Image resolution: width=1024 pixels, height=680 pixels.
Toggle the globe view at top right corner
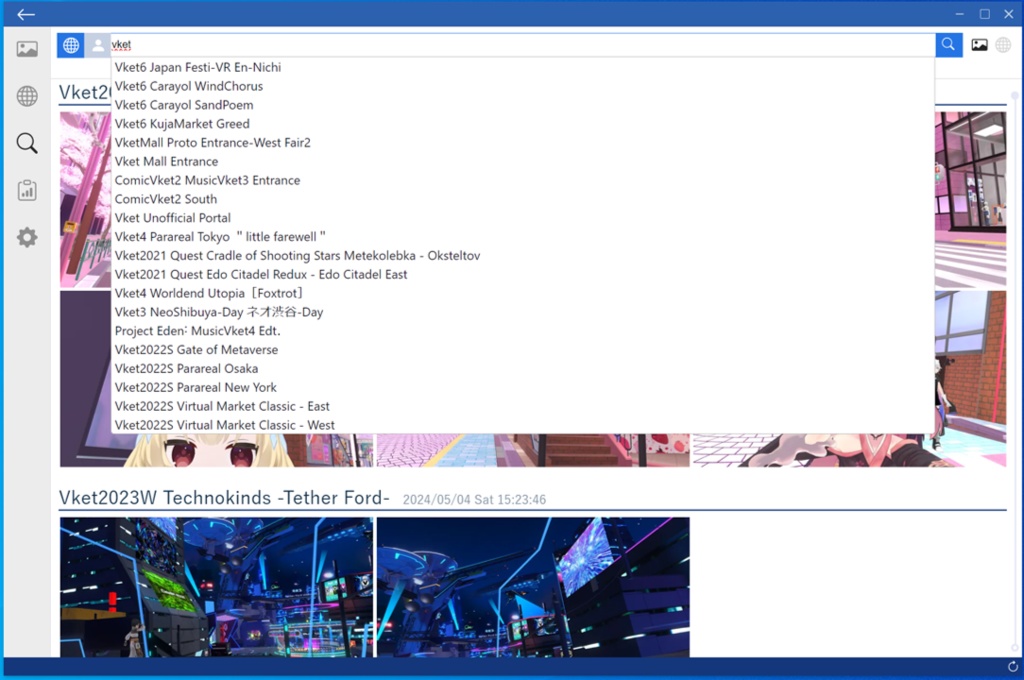(x=1002, y=44)
